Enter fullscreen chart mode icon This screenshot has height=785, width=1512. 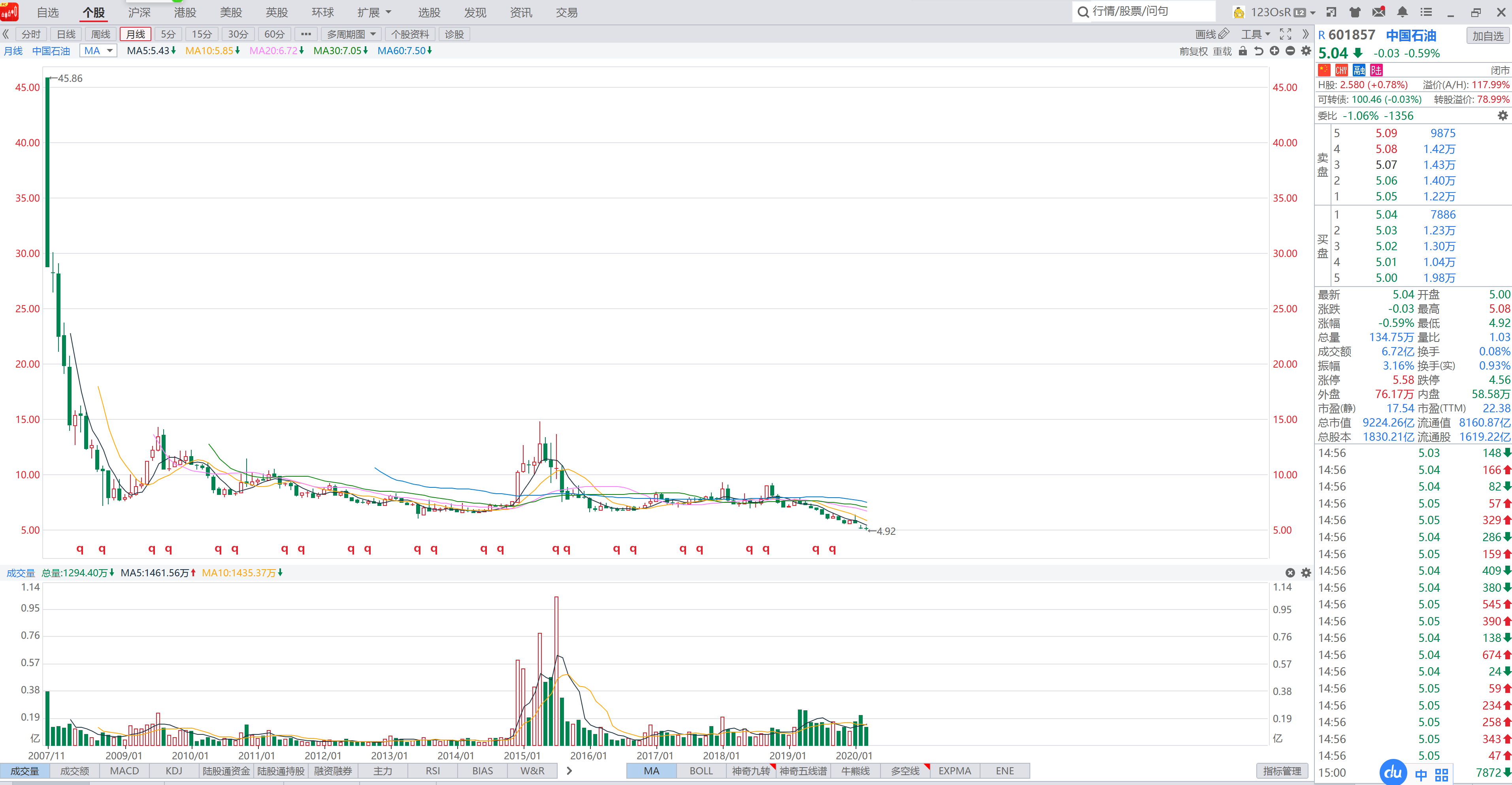[1286, 34]
